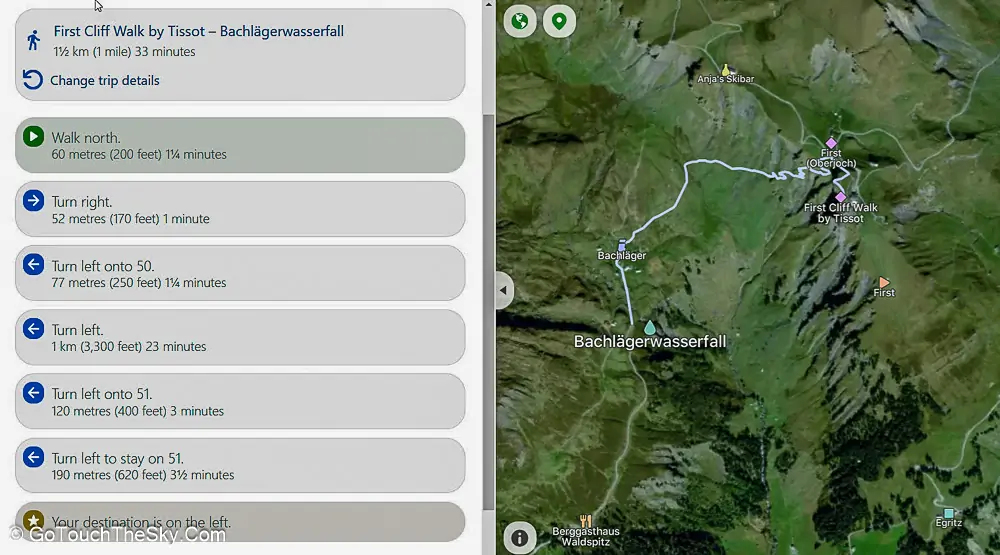Click the orange First flag marker
1000x555 pixels.
click(x=884, y=282)
